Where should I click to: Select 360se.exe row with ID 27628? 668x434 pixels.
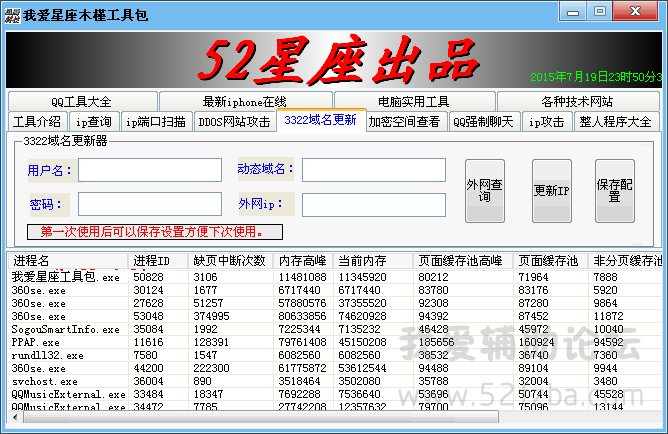(335, 303)
